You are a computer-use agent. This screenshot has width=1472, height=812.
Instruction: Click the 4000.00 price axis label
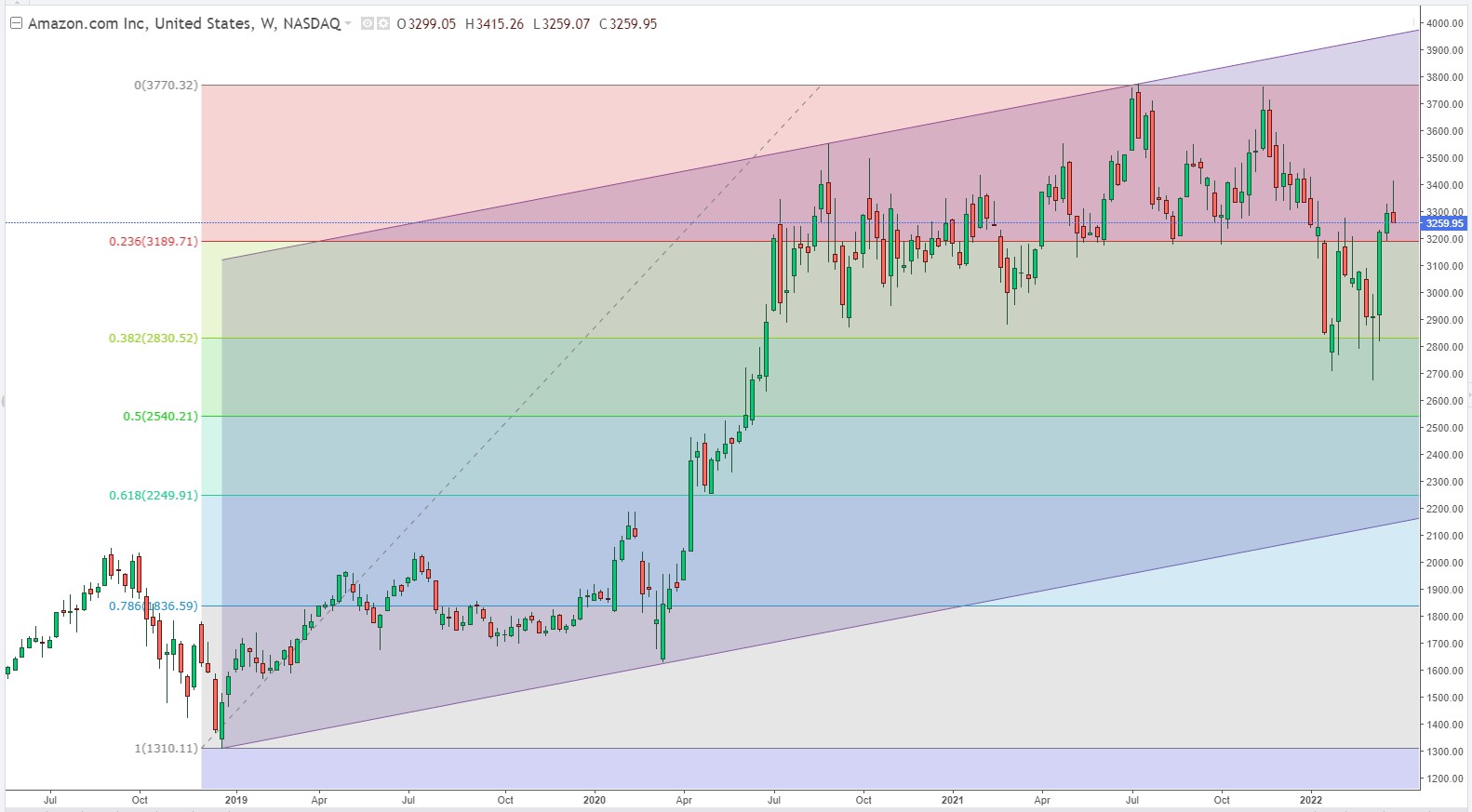click(x=1444, y=23)
